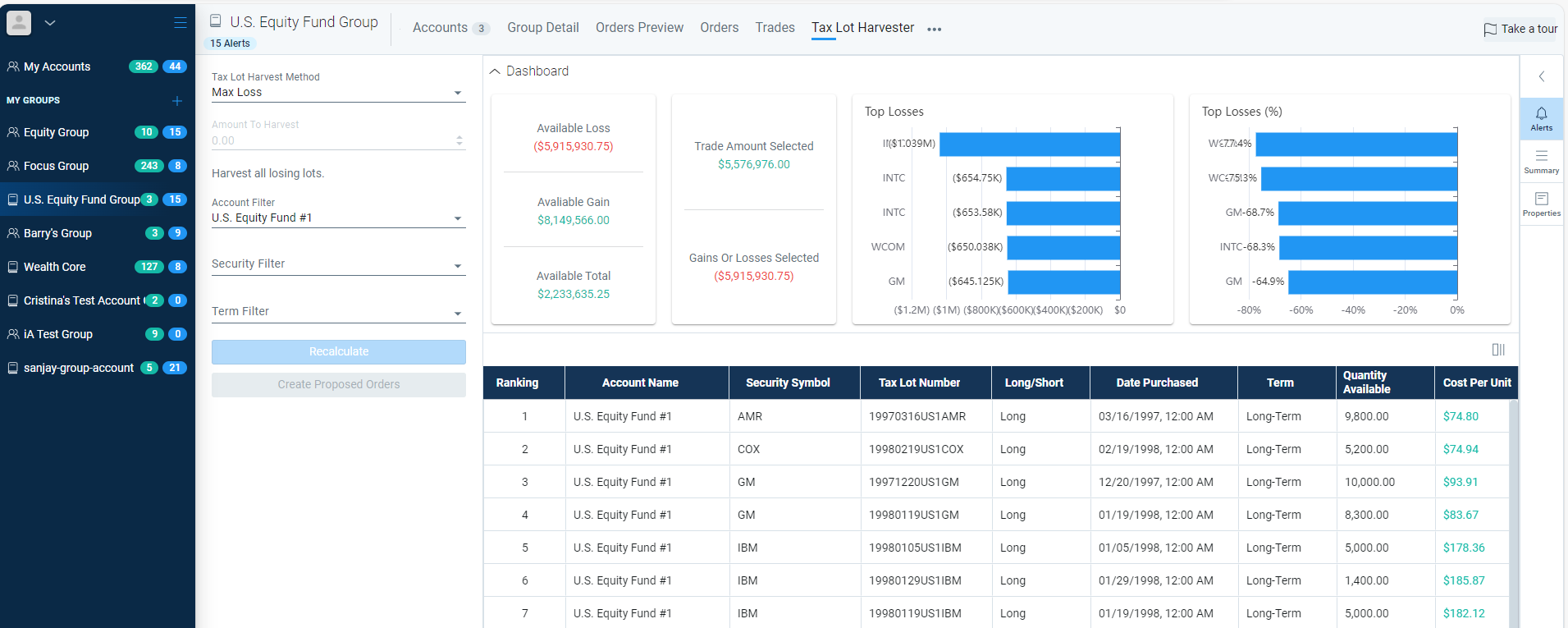Screen dimensions: 1568x628
Task: Click the Available Loss ($5,915,930.75) value
Action: [x=574, y=146]
